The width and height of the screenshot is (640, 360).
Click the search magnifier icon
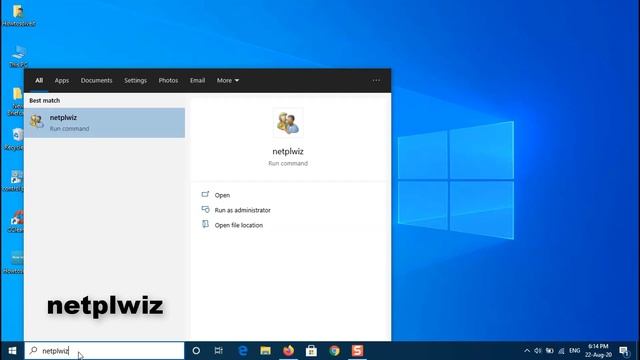(x=33, y=350)
